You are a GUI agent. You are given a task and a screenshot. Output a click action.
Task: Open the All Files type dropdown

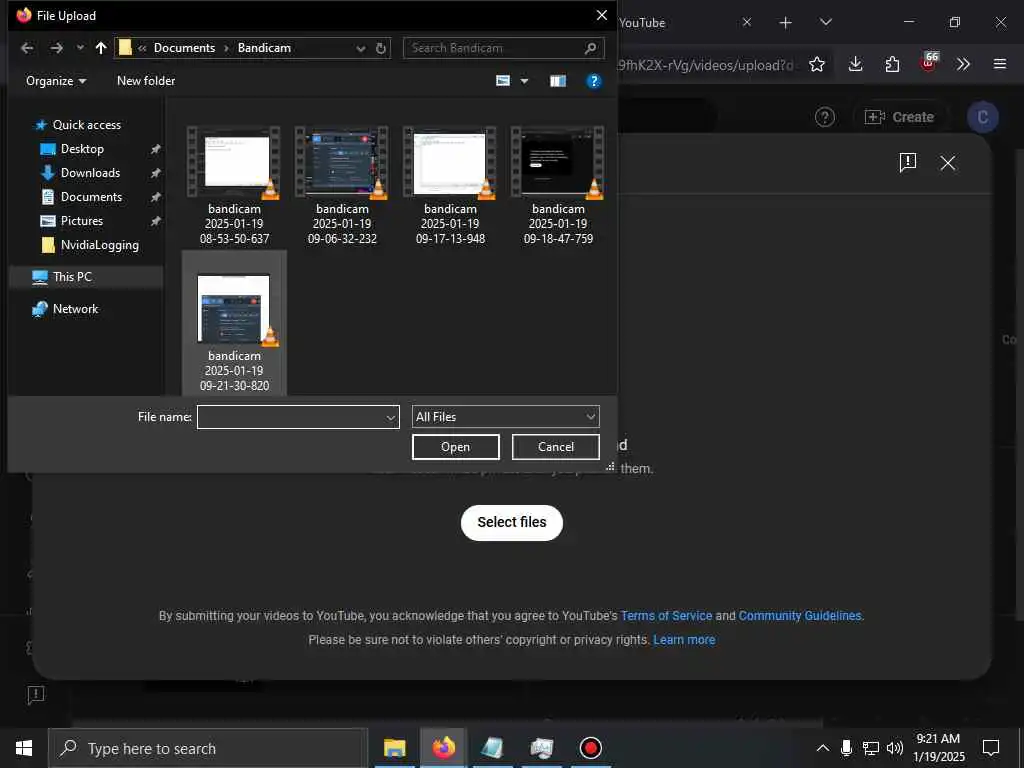click(505, 417)
